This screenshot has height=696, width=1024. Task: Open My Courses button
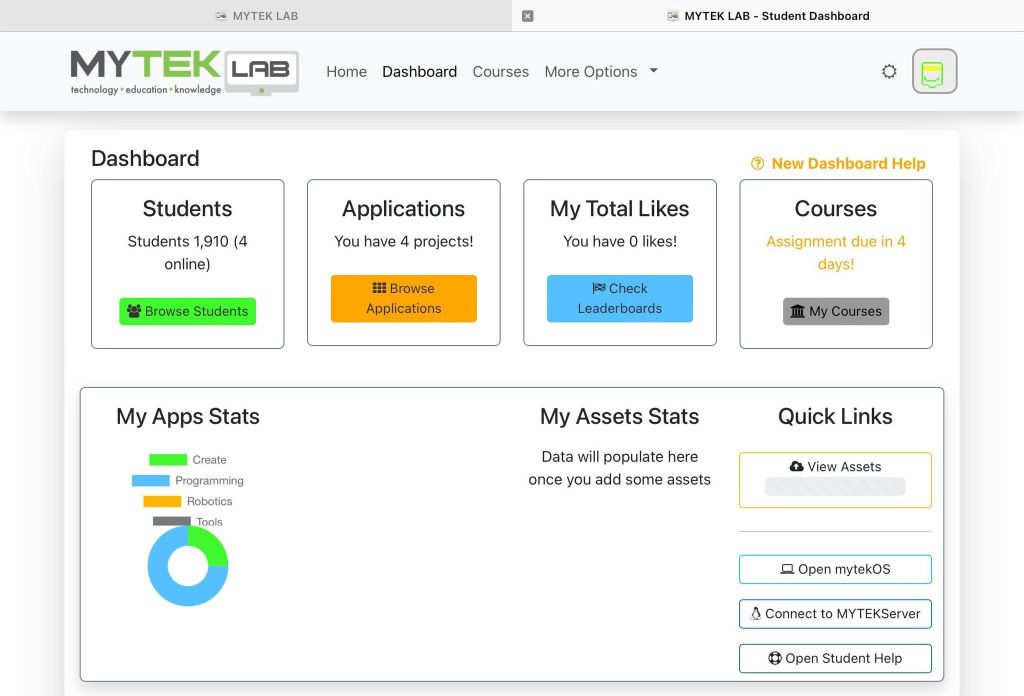point(835,311)
